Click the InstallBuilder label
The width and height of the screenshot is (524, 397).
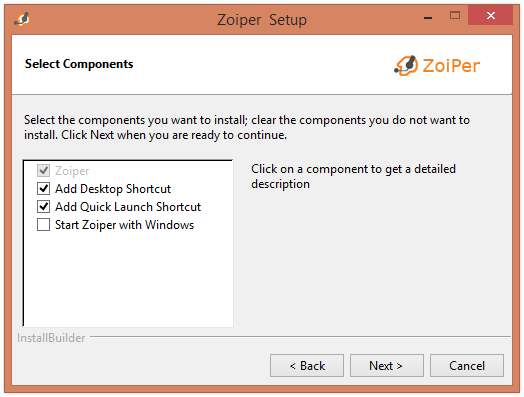(x=51, y=338)
